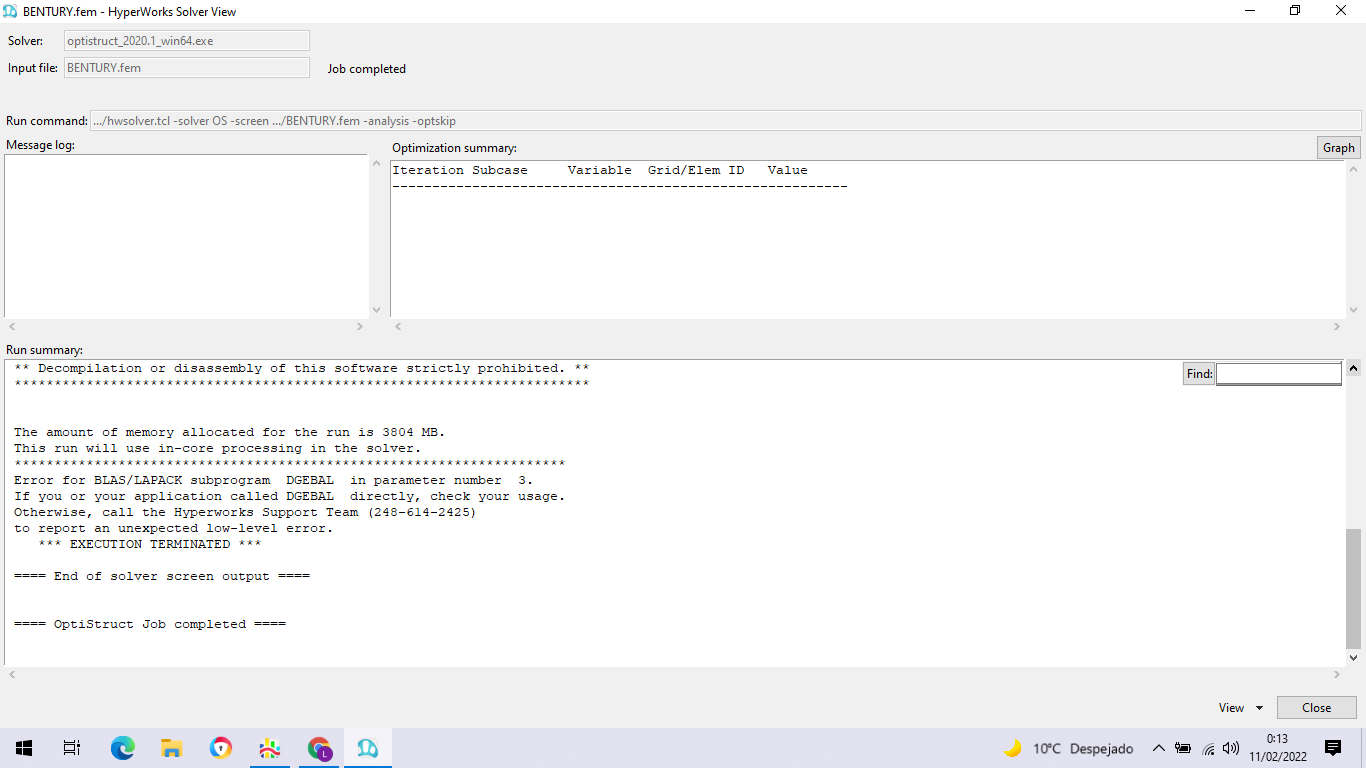Click the "Error for BLAS/LAPACK subprogram DGEBAL" line
1366x768 pixels.
274,480
